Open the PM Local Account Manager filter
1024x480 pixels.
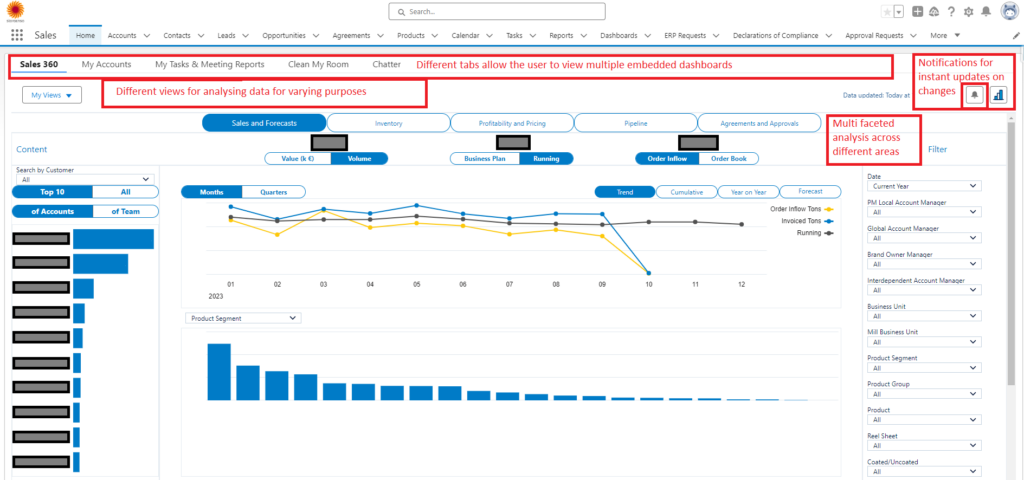pyautogui.click(x=924, y=212)
